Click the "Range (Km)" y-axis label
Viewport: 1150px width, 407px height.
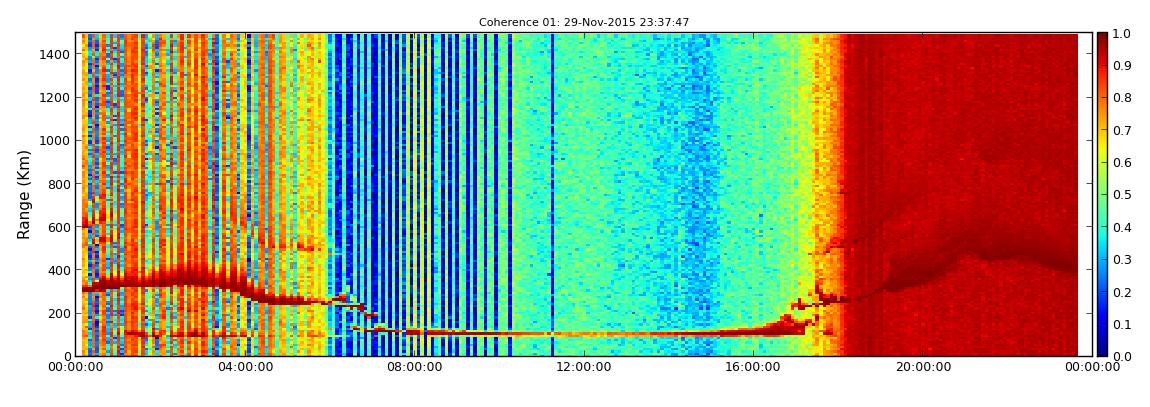point(23,194)
